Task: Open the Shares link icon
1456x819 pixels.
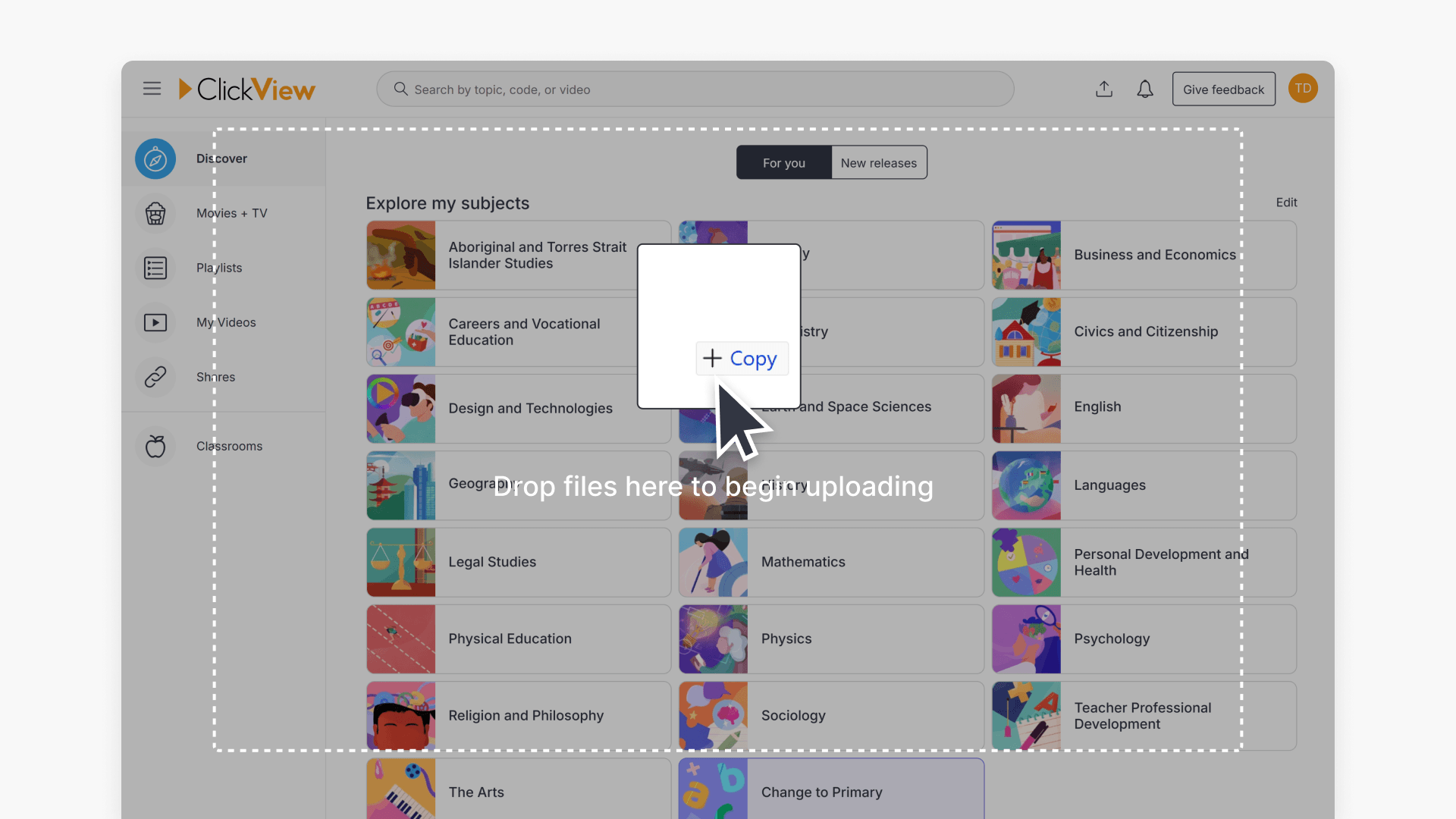Action: point(155,377)
